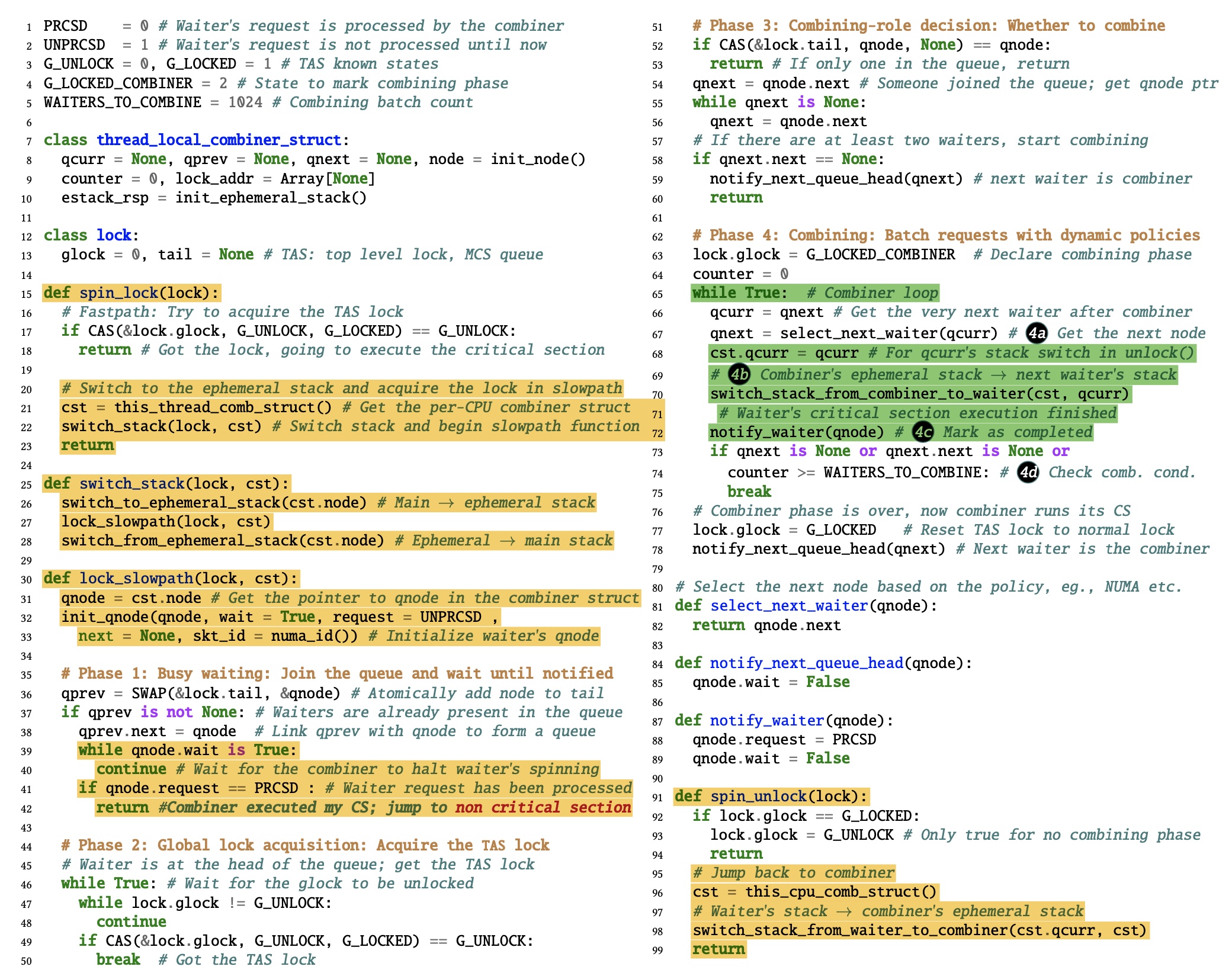Click the Phase 3 Combining-role decision comment
This screenshot has height=976, width=1232.
point(928,25)
